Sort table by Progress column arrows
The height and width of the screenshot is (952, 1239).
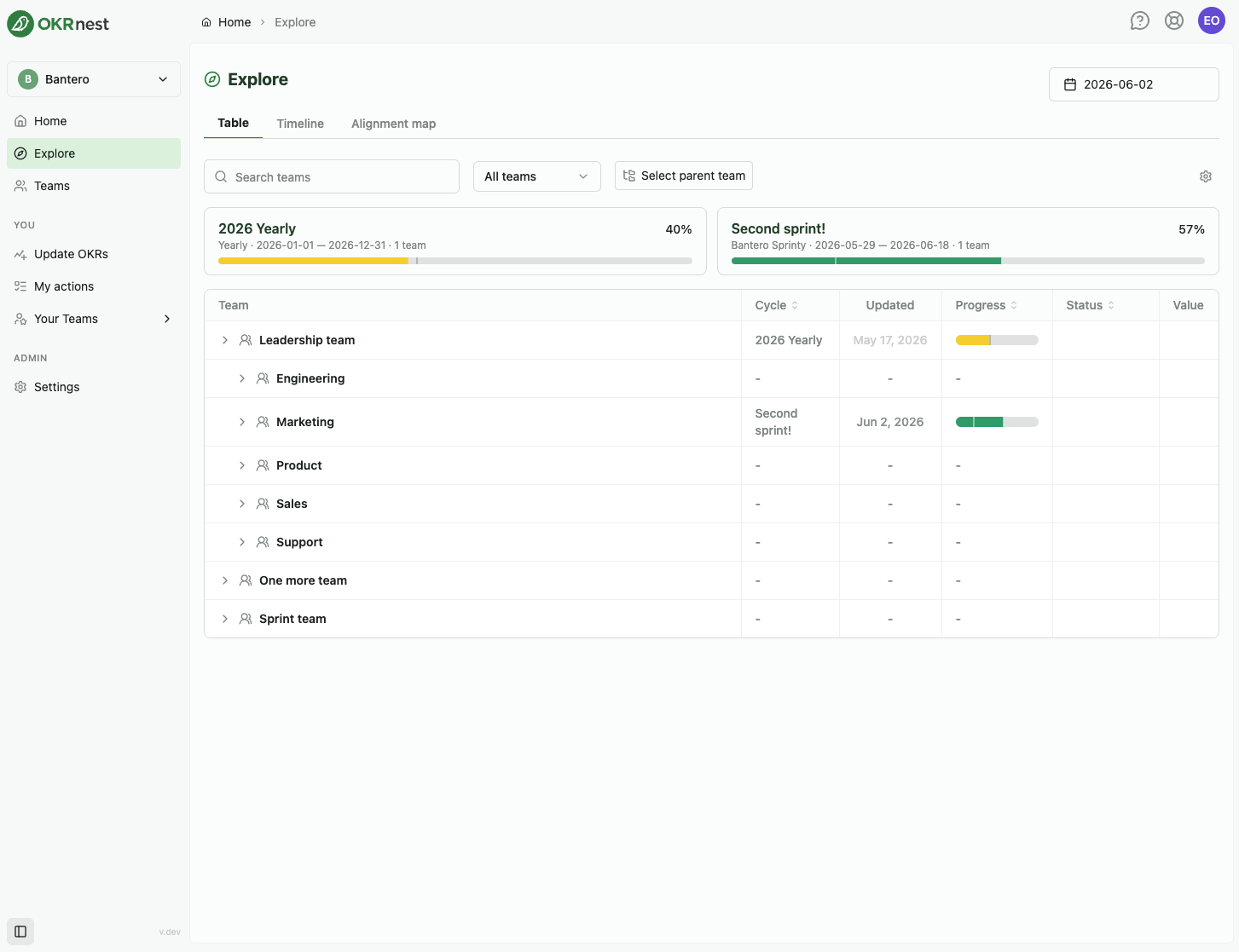pos(1014,305)
